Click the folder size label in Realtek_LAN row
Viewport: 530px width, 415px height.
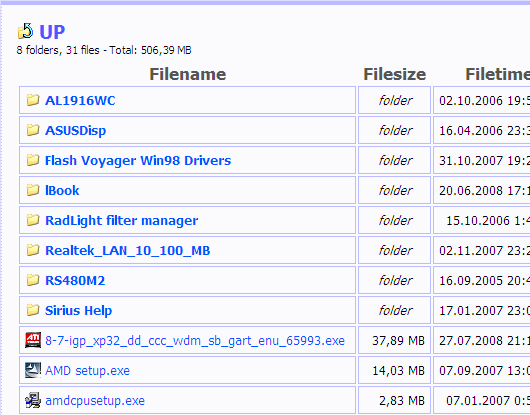click(395, 250)
